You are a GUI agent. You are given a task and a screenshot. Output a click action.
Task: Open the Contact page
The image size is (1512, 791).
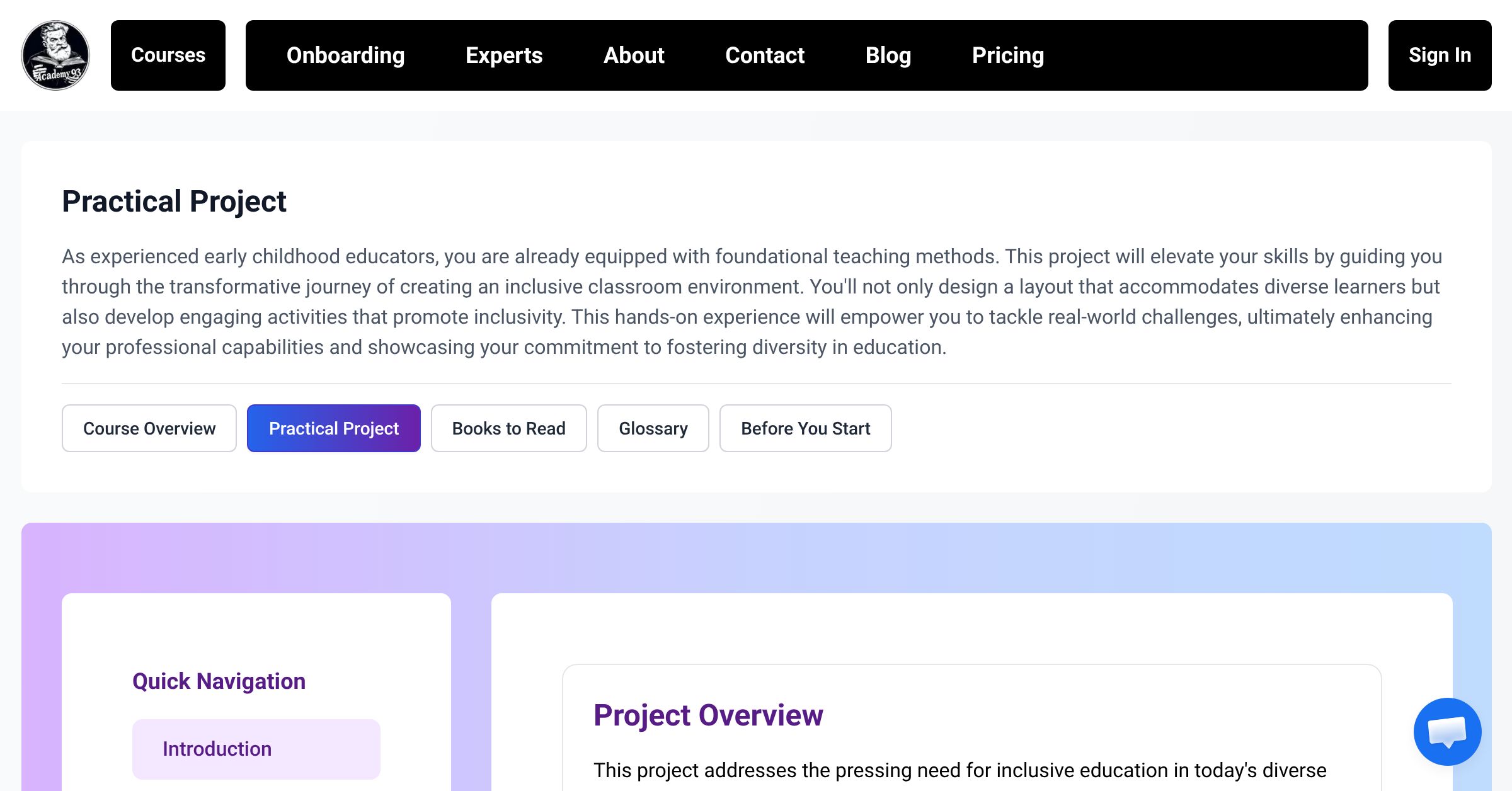tap(765, 55)
